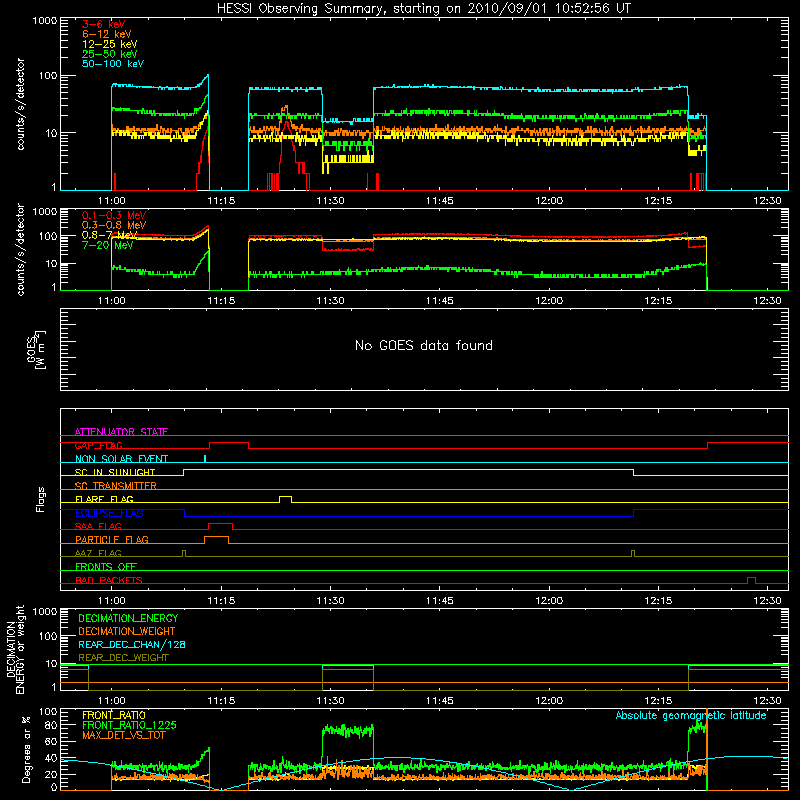The height and width of the screenshot is (800, 800).
Task: Select the ATTENUATOR_STATE flag label
Action: click(121, 432)
